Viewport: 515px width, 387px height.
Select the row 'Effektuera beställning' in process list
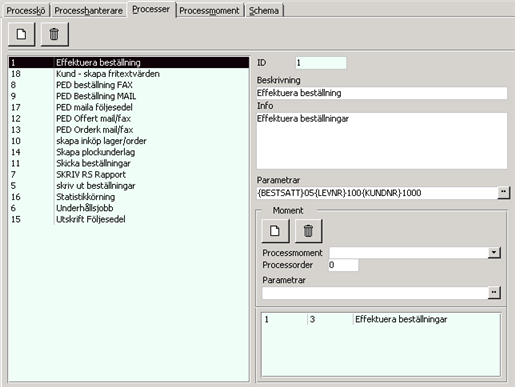[129, 63]
